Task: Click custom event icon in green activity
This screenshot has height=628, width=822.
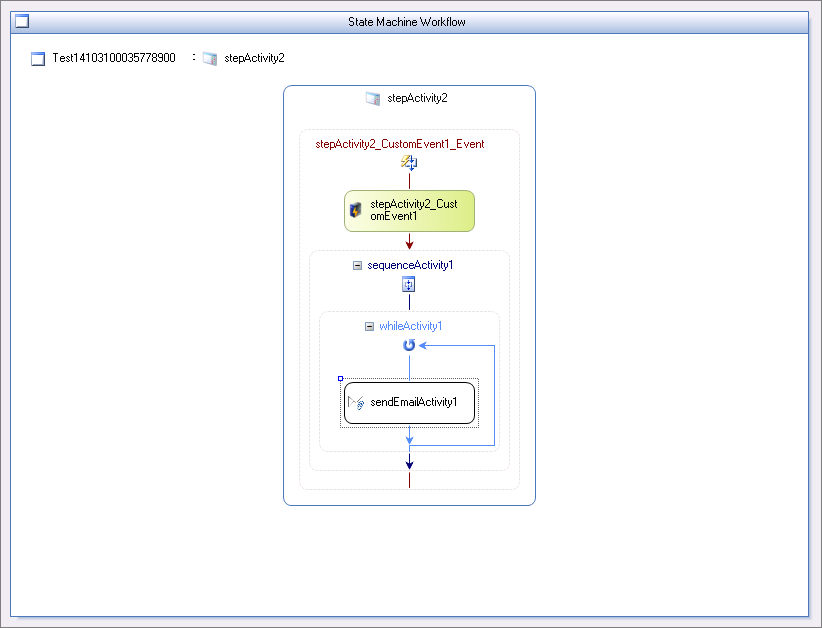Action: [355, 210]
